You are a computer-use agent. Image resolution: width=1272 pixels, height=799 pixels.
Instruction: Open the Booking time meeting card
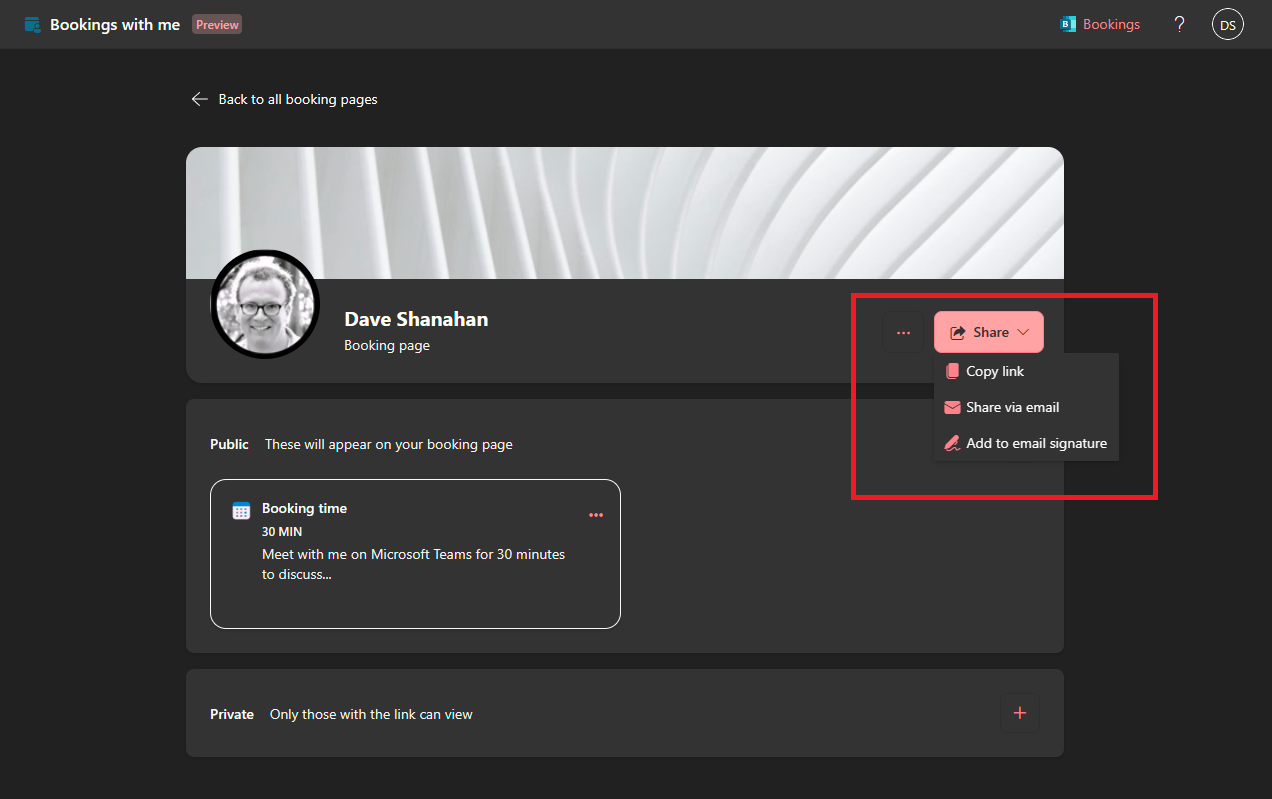[415, 554]
